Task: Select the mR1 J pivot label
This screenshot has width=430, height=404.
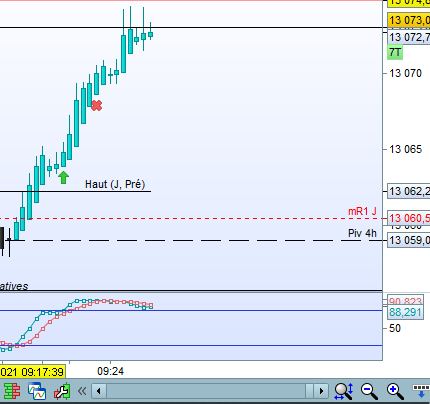Action: (x=362, y=211)
